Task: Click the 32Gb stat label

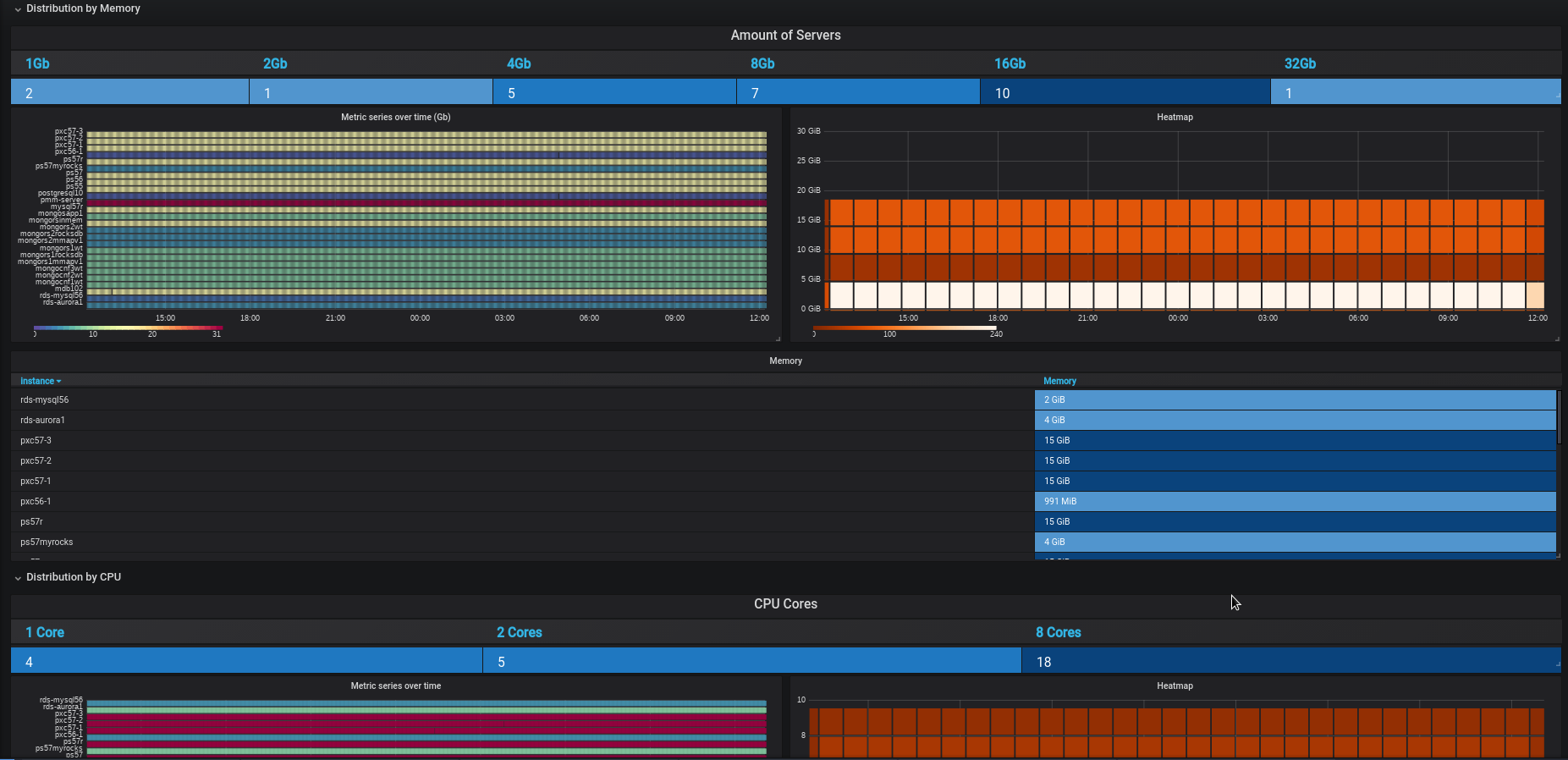Action: coord(1300,63)
